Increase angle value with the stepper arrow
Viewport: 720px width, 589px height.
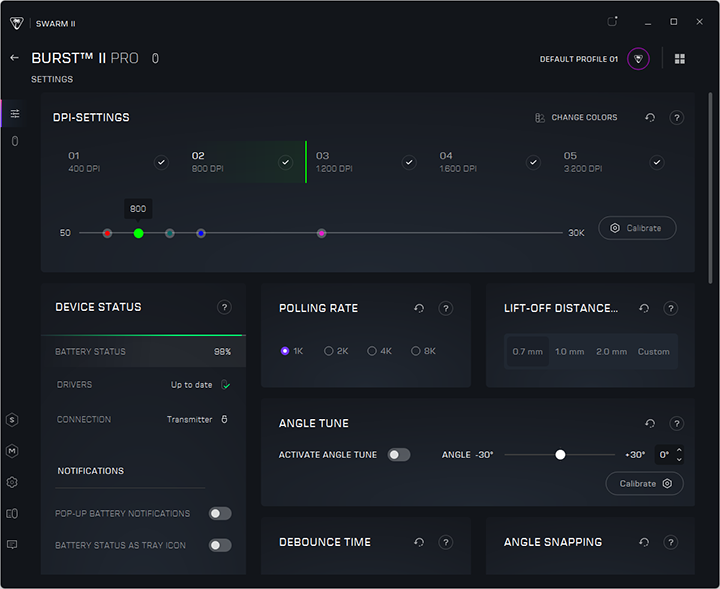680,450
